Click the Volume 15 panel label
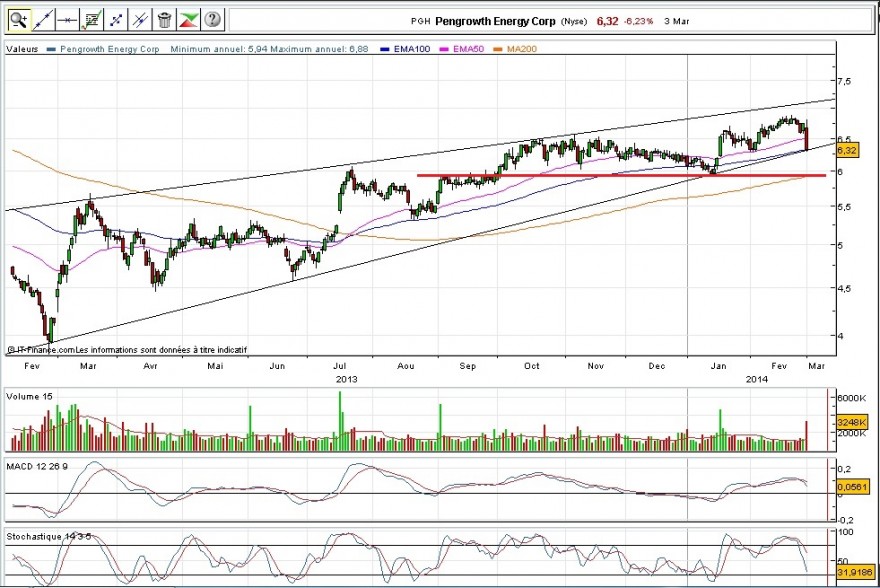This screenshot has height=588, width=880. tap(29, 396)
